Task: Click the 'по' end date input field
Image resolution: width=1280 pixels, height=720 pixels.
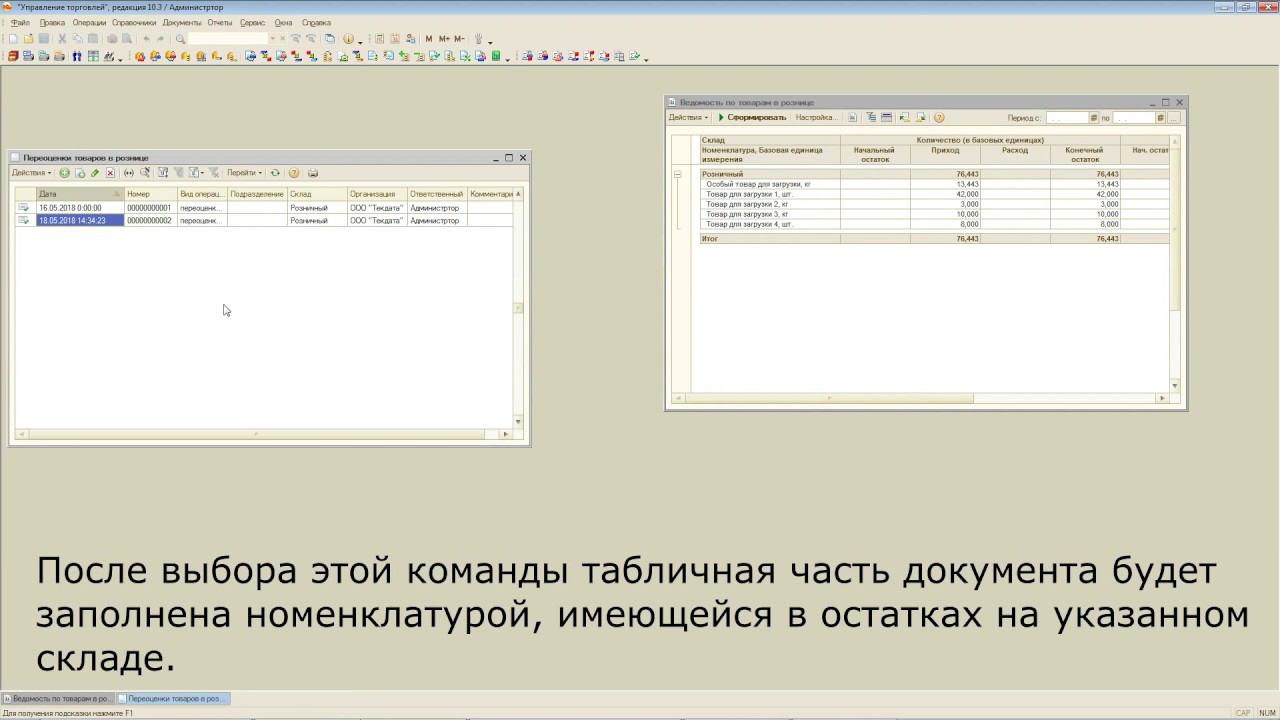Action: pyautogui.click(x=1133, y=117)
